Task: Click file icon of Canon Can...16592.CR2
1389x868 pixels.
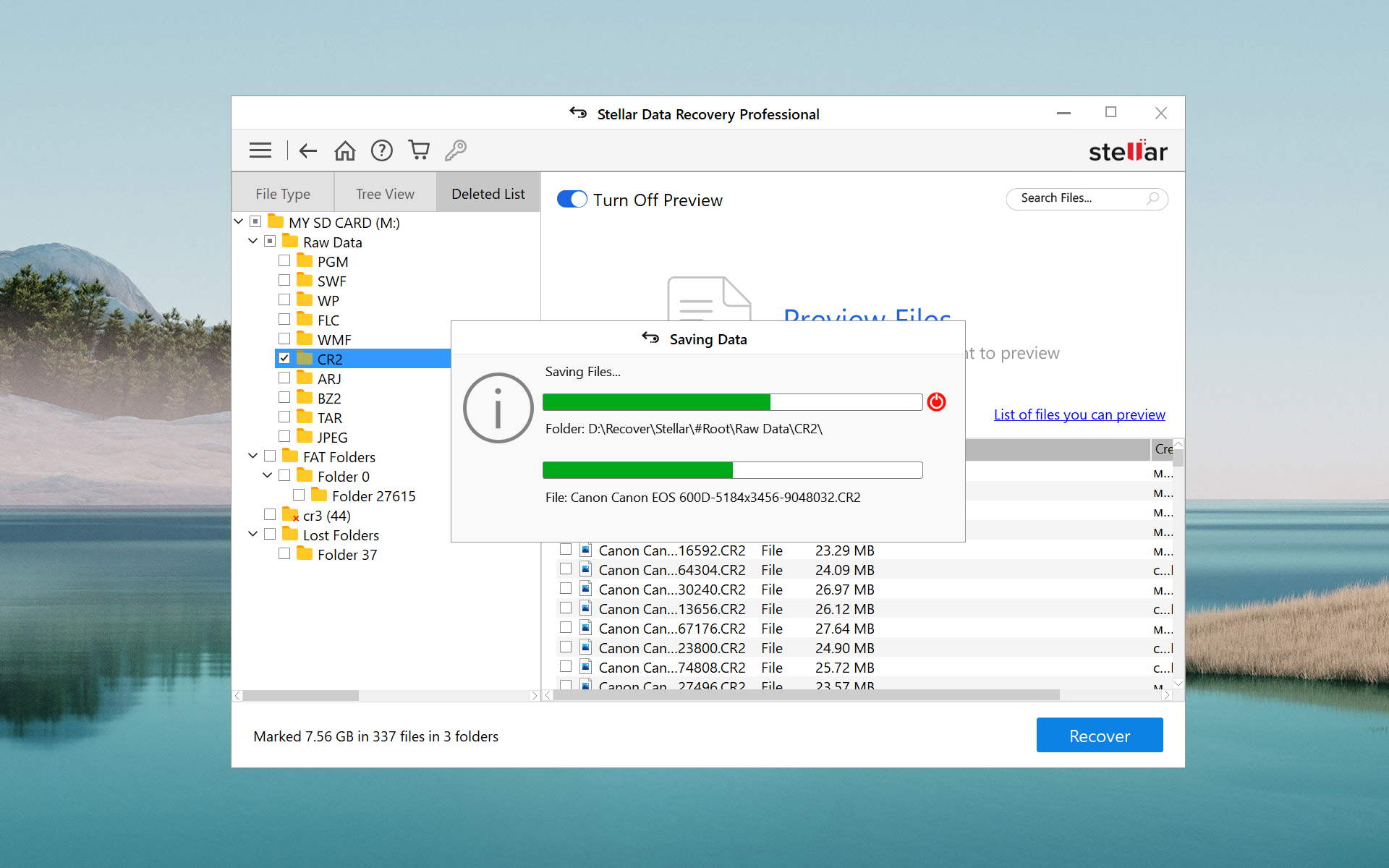Action: point(586,550)
